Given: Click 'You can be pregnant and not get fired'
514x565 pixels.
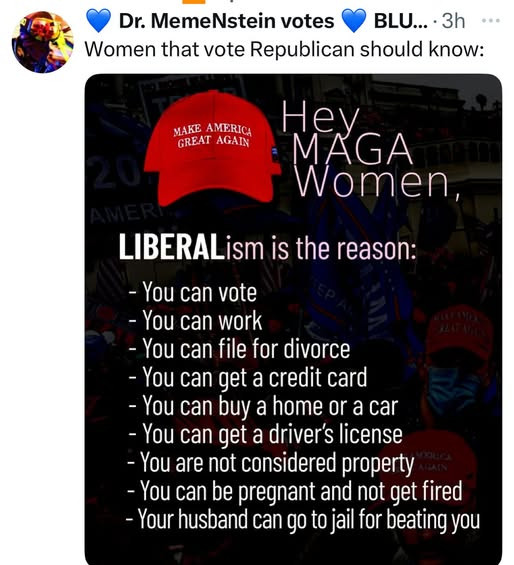Looking at the screenshot, I should tap(294, 491).
